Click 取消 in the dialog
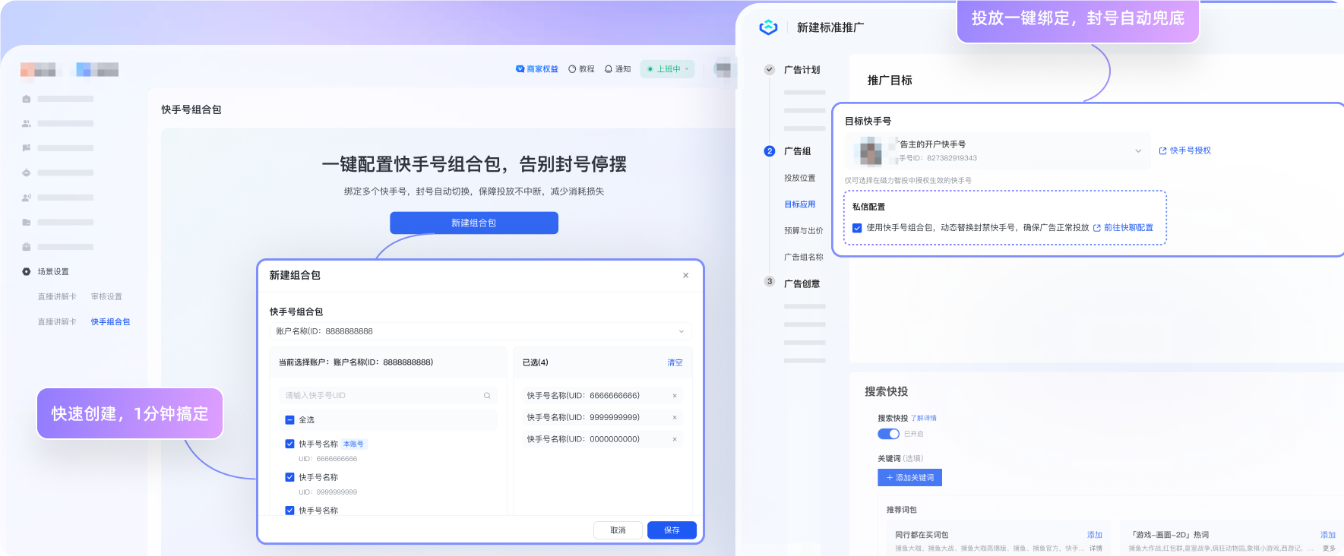Screen dimensions: 1344x556 [x=618, y=530]
